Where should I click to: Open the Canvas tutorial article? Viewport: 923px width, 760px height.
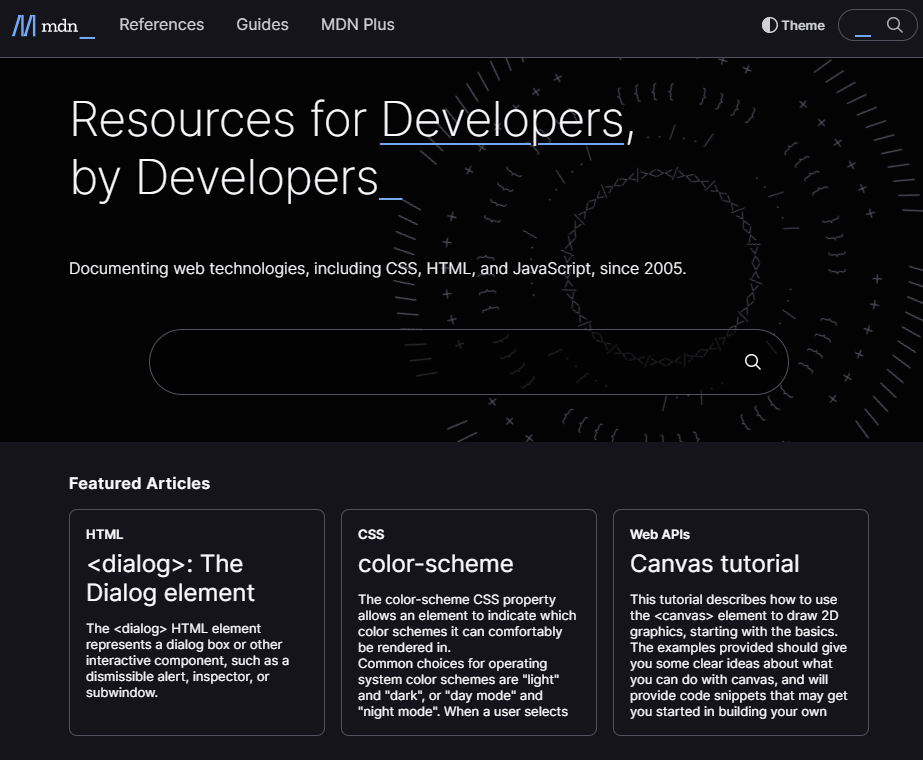tap(715, 564)
